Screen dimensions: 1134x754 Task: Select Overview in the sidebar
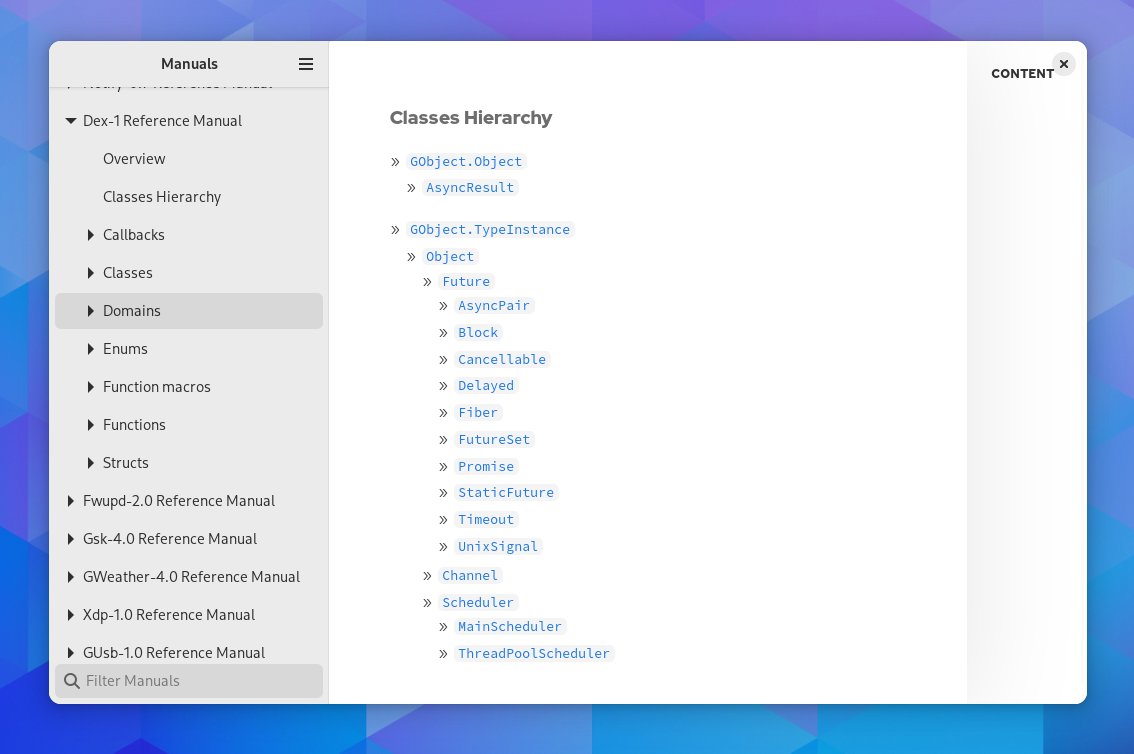(134, 158)
